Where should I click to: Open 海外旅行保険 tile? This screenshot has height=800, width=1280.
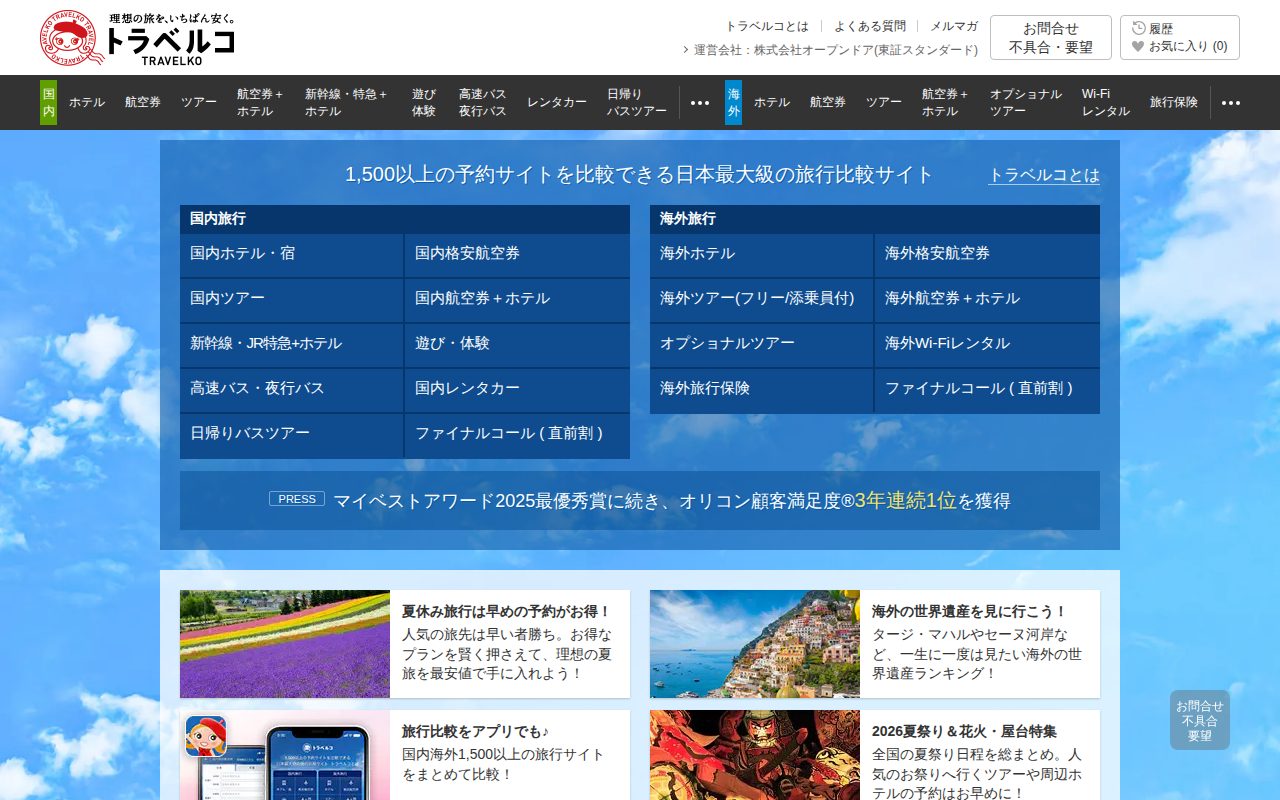[761, 390]
